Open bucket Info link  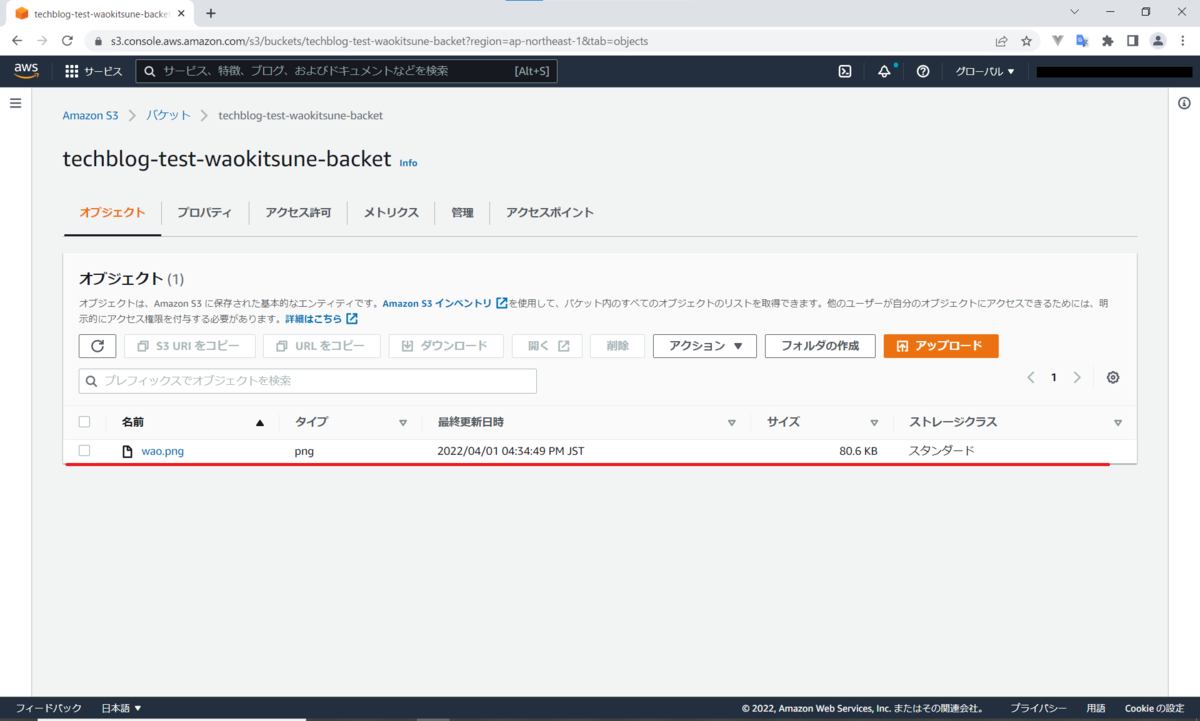408,163
